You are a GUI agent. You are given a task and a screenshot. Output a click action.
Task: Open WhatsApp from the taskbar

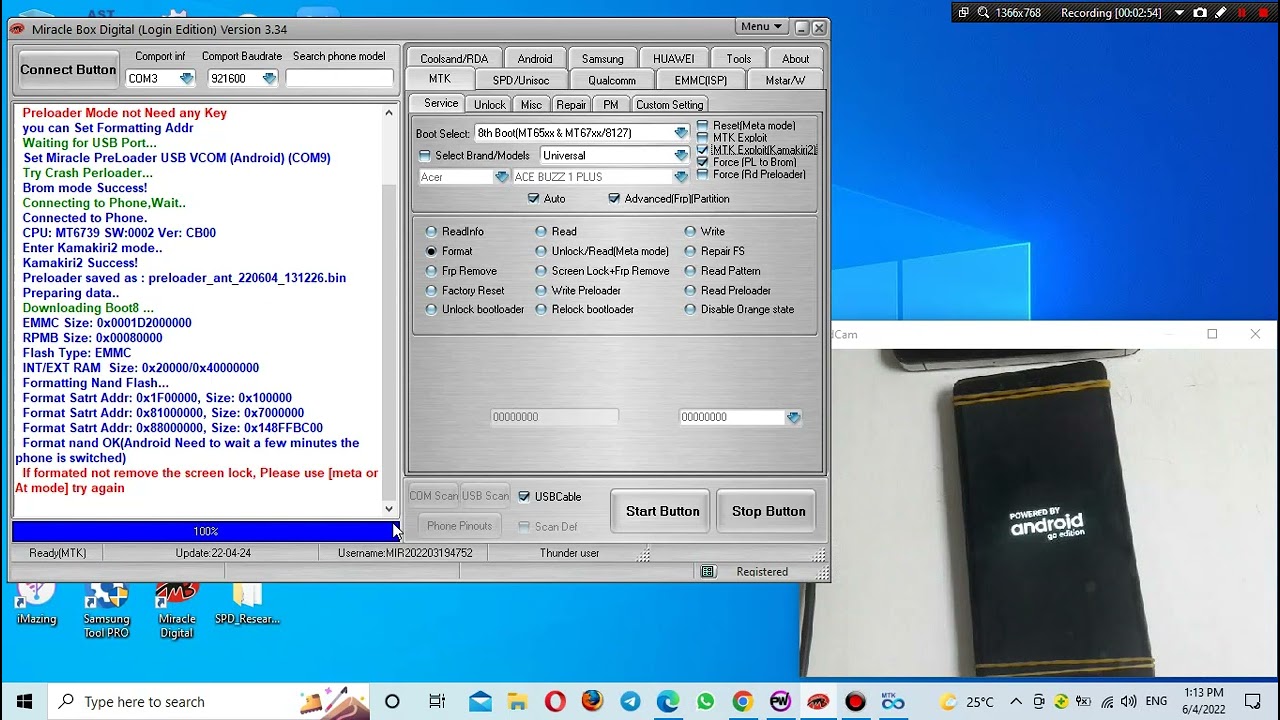(705, 701)
